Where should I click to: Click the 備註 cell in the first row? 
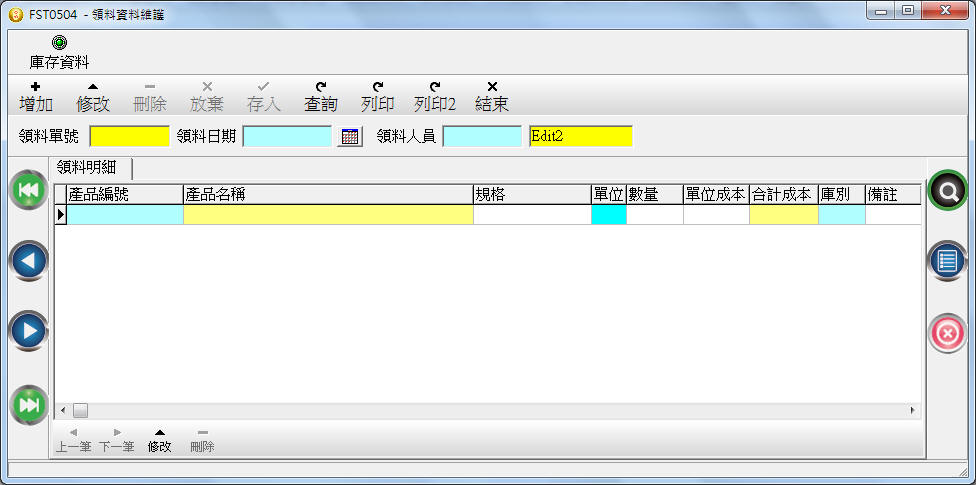(x=893, y=215)
